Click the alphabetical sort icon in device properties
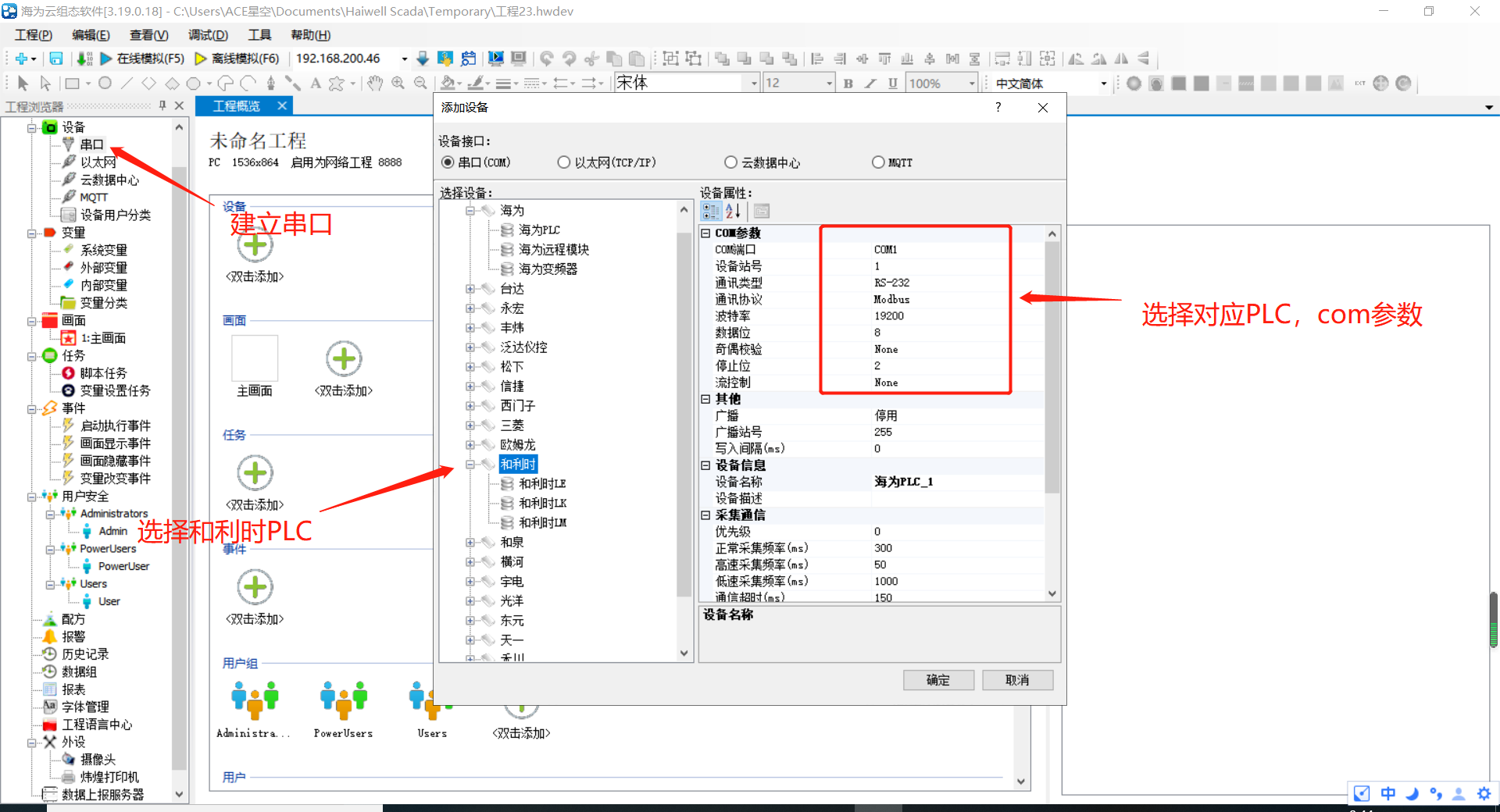This screenshot has width=1500, height=812. tap(733, 211)
